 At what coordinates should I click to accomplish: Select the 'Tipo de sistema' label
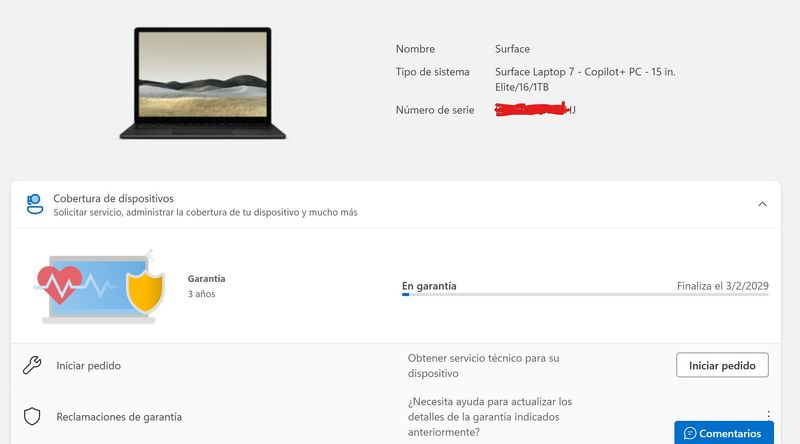pyautogui.click(x=432, y=72)
